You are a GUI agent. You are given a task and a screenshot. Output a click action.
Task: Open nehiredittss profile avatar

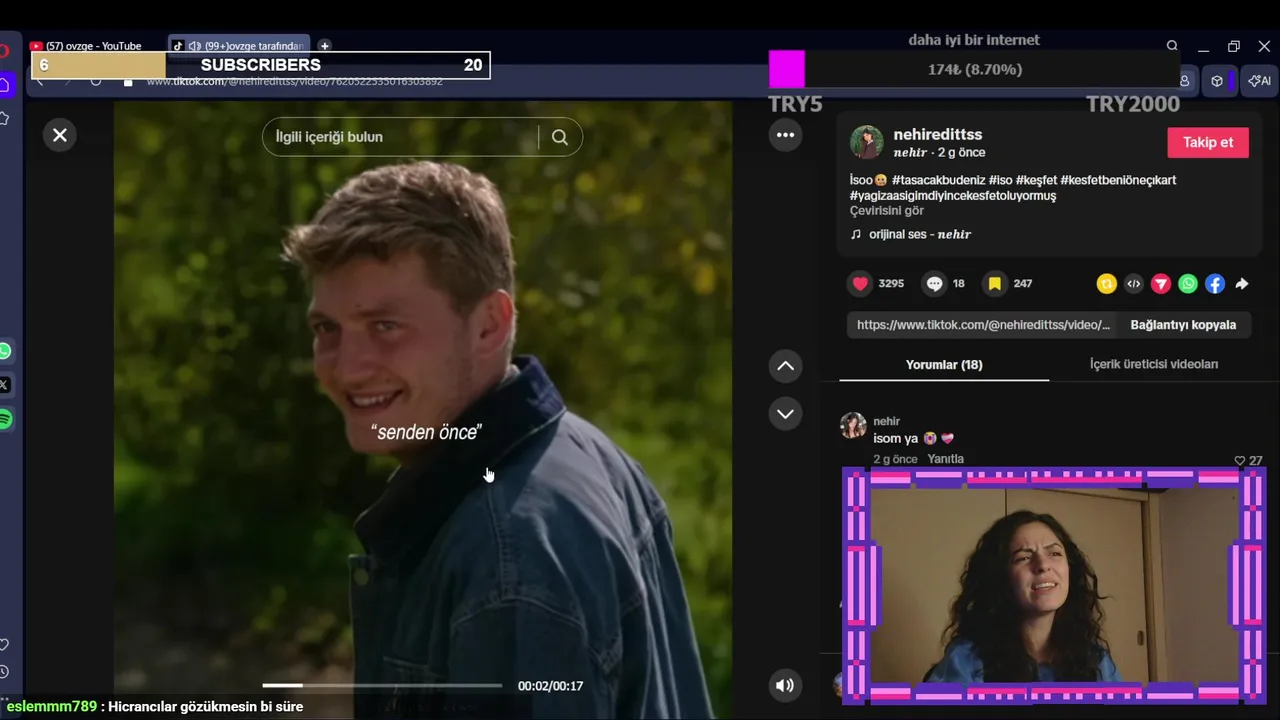pyautogui.click(x=866, y=142)
